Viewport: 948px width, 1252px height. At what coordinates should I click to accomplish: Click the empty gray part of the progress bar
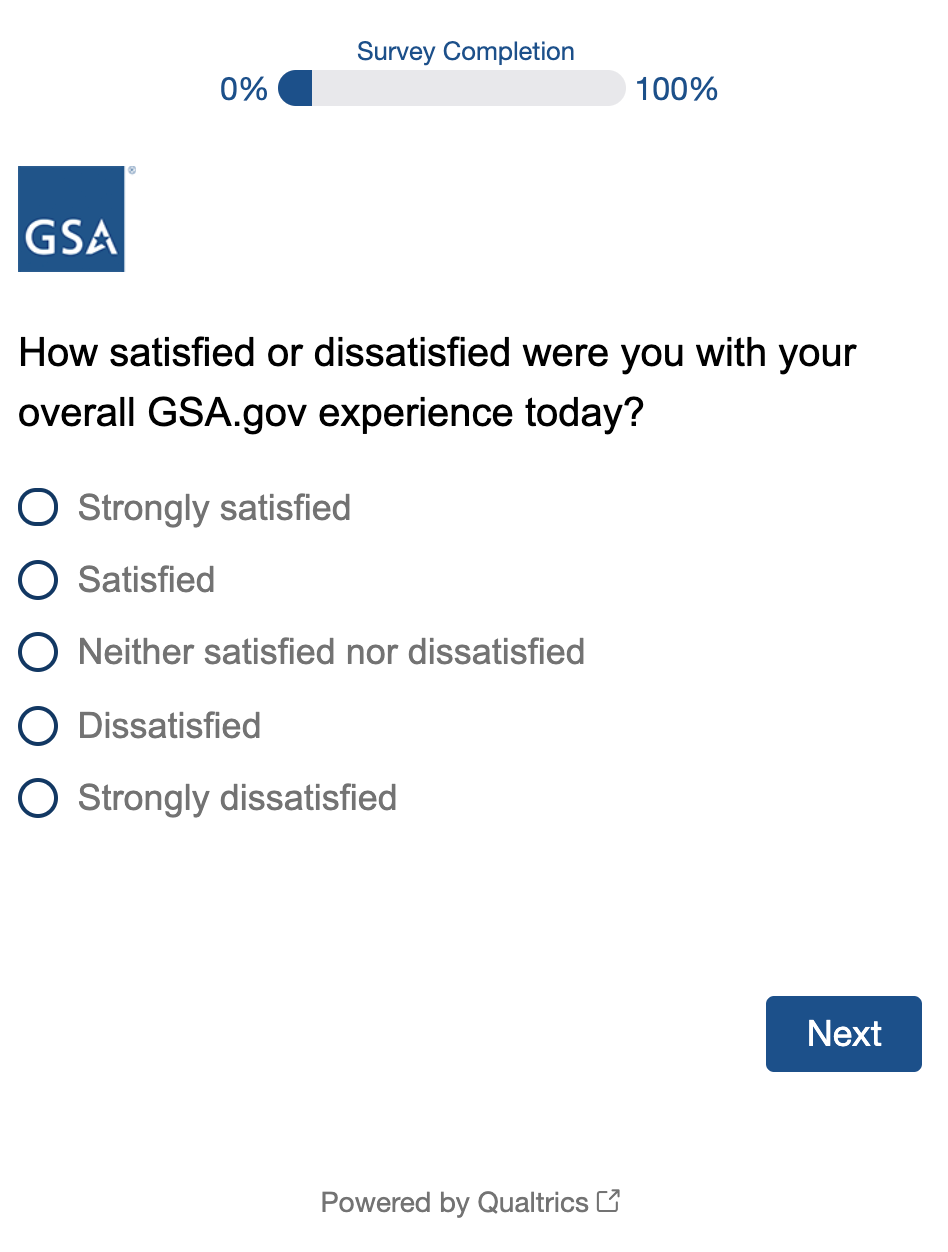click(x=468, y=88)
